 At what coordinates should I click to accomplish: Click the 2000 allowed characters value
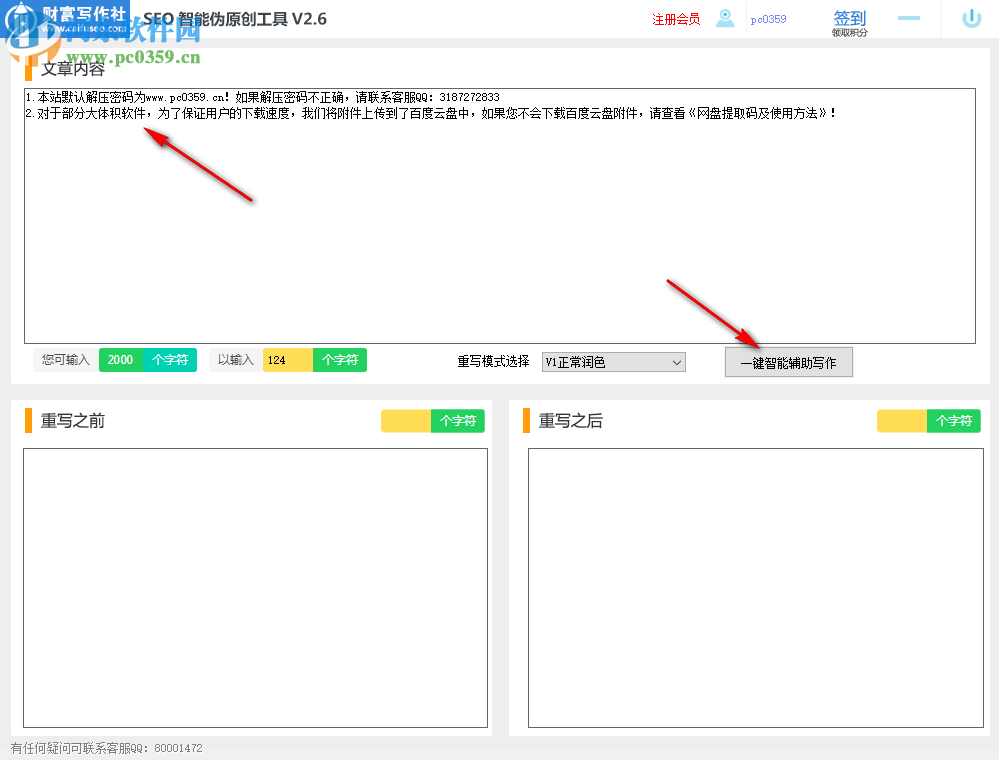120,360
